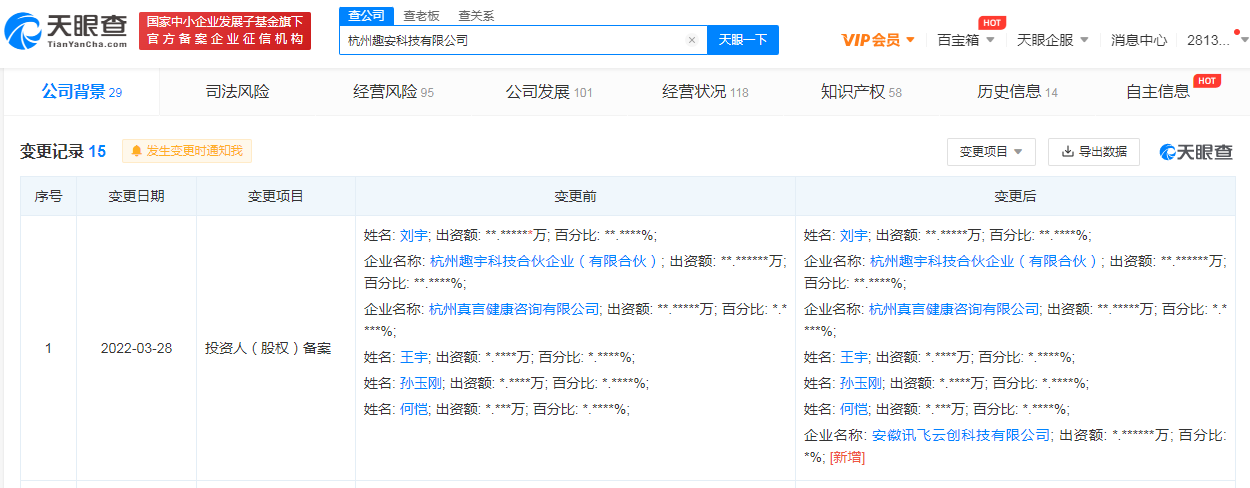Screen dimensions: 1250x488
Task: Click the 变更后 column header
Action: coord(1015,196)
